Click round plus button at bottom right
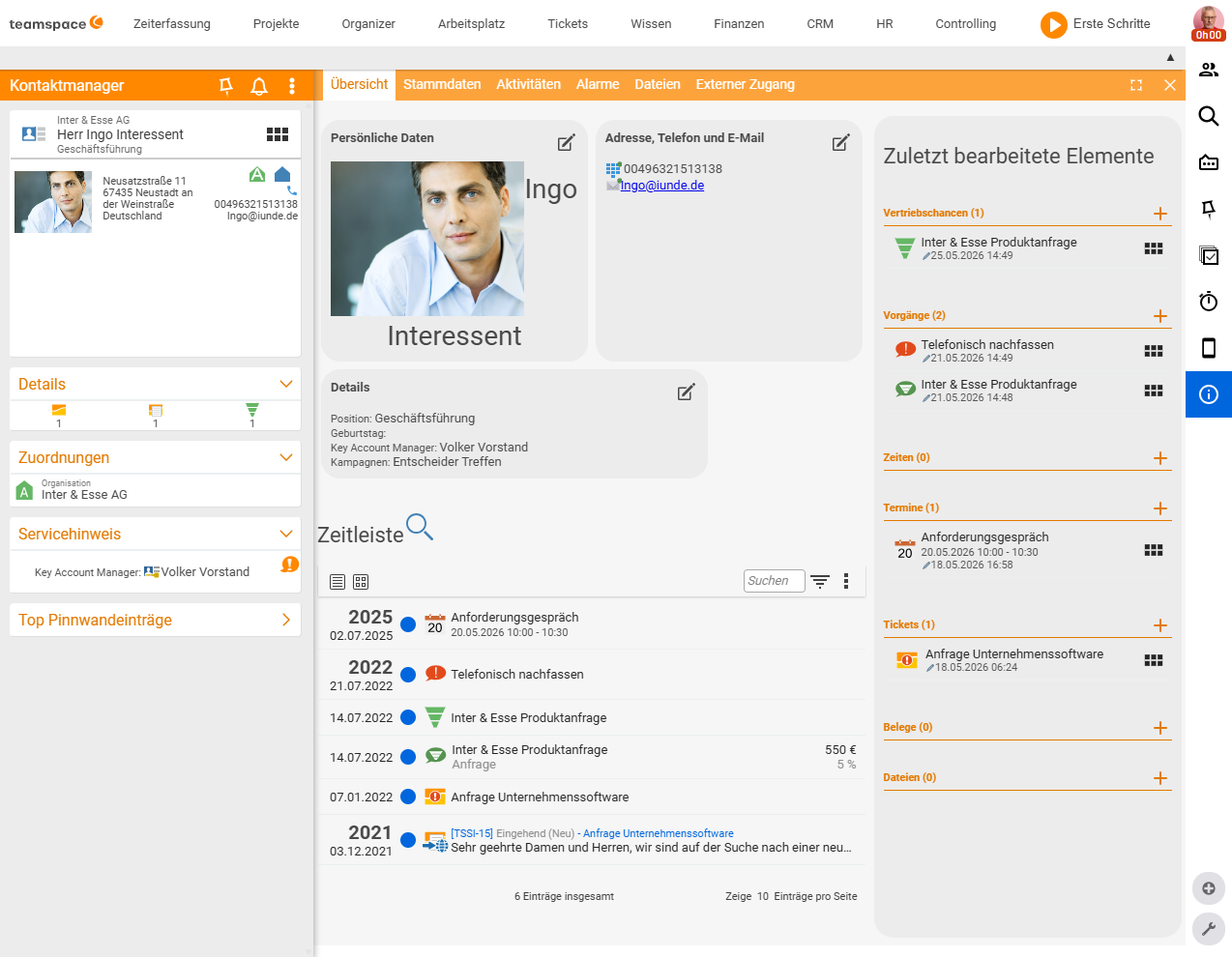This screenshot has height=957, width=1232. tap(1209, 888)
